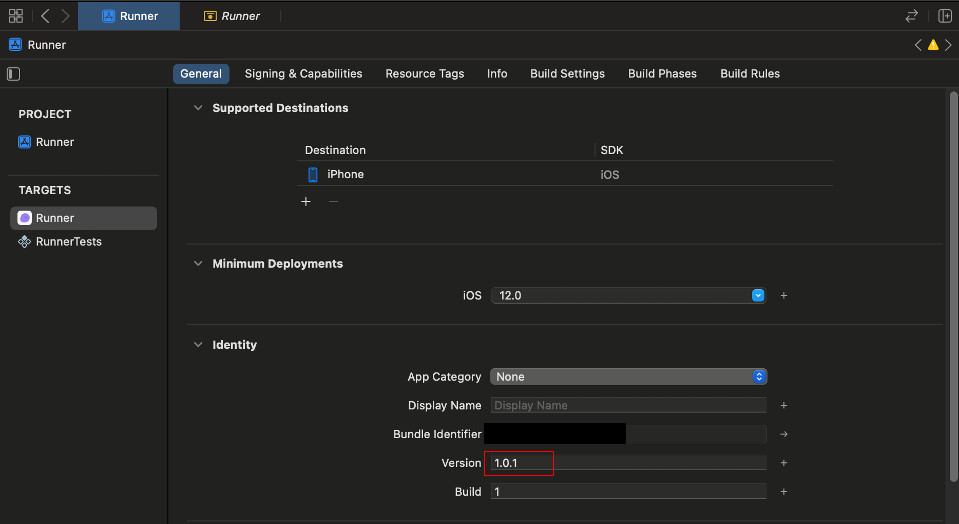Click the Build number field
This screenshot has height=524, width=959.
tap(628, 492)
